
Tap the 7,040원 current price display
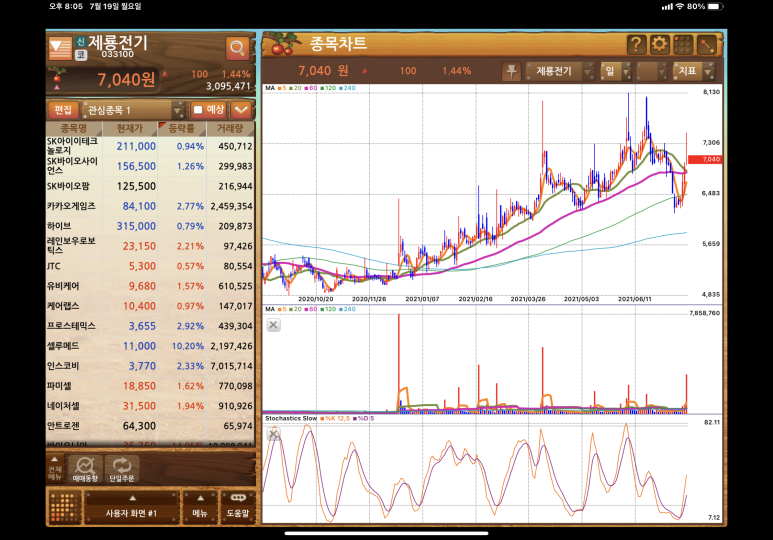pyautogui.click(x=126, y=79)
